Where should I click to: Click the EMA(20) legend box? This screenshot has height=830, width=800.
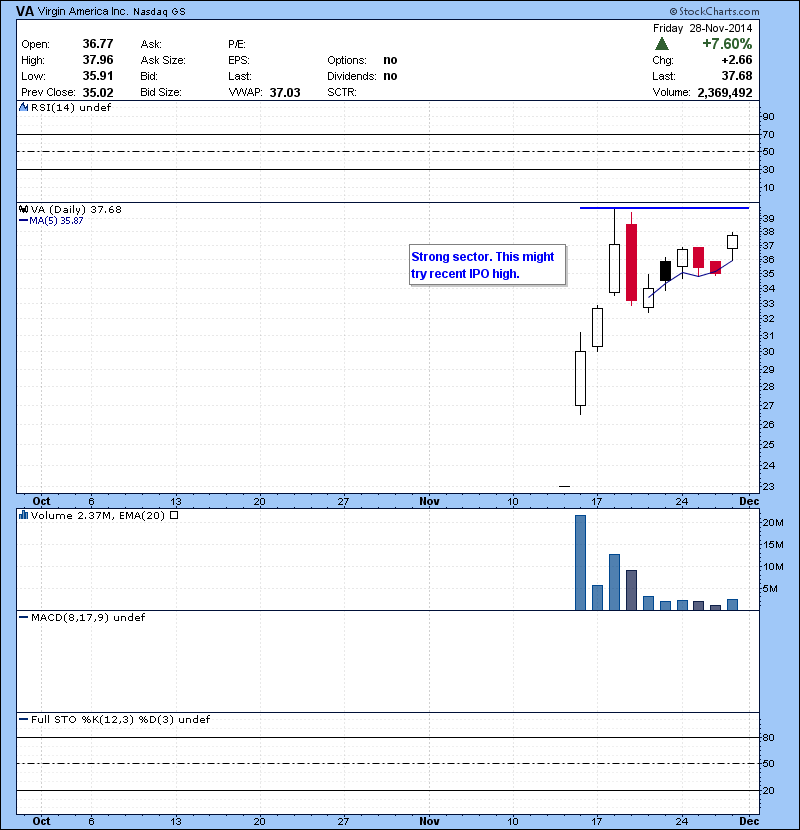(174, 515)
